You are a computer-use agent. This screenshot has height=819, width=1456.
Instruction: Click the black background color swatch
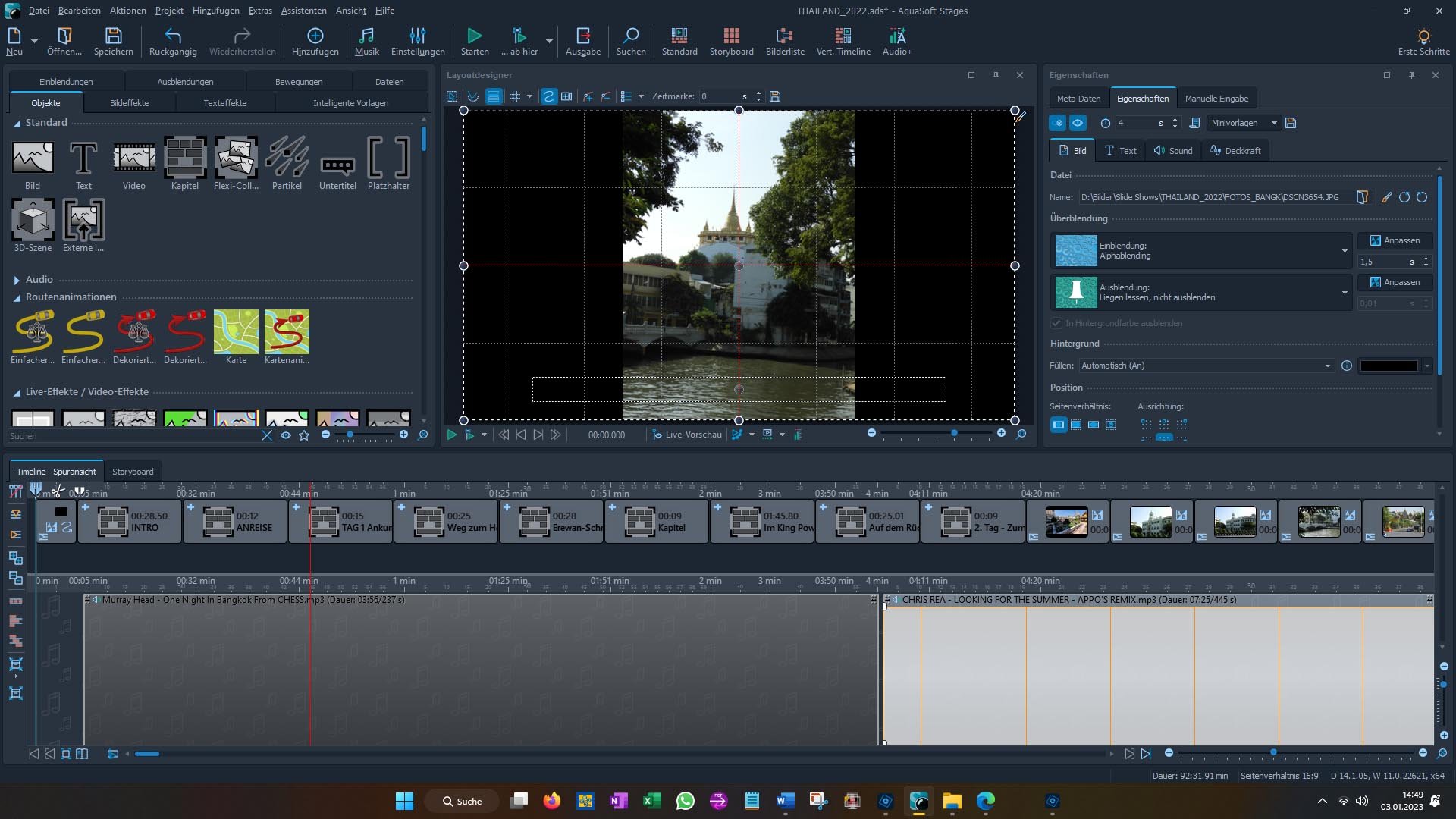(1389, 366)
